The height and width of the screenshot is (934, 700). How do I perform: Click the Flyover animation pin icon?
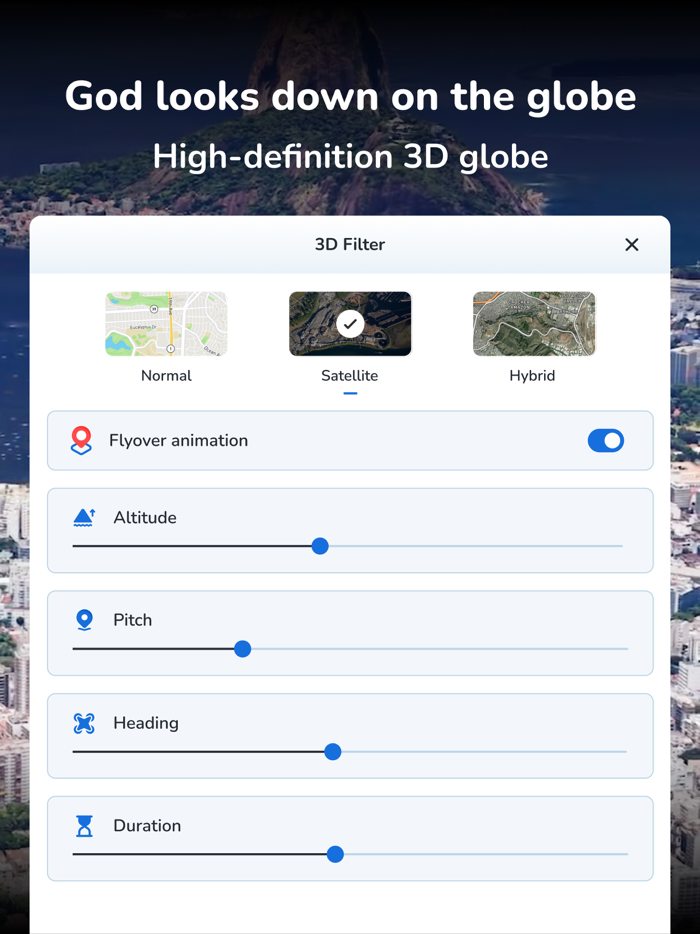pyautogui.click(x=82, y=441)
